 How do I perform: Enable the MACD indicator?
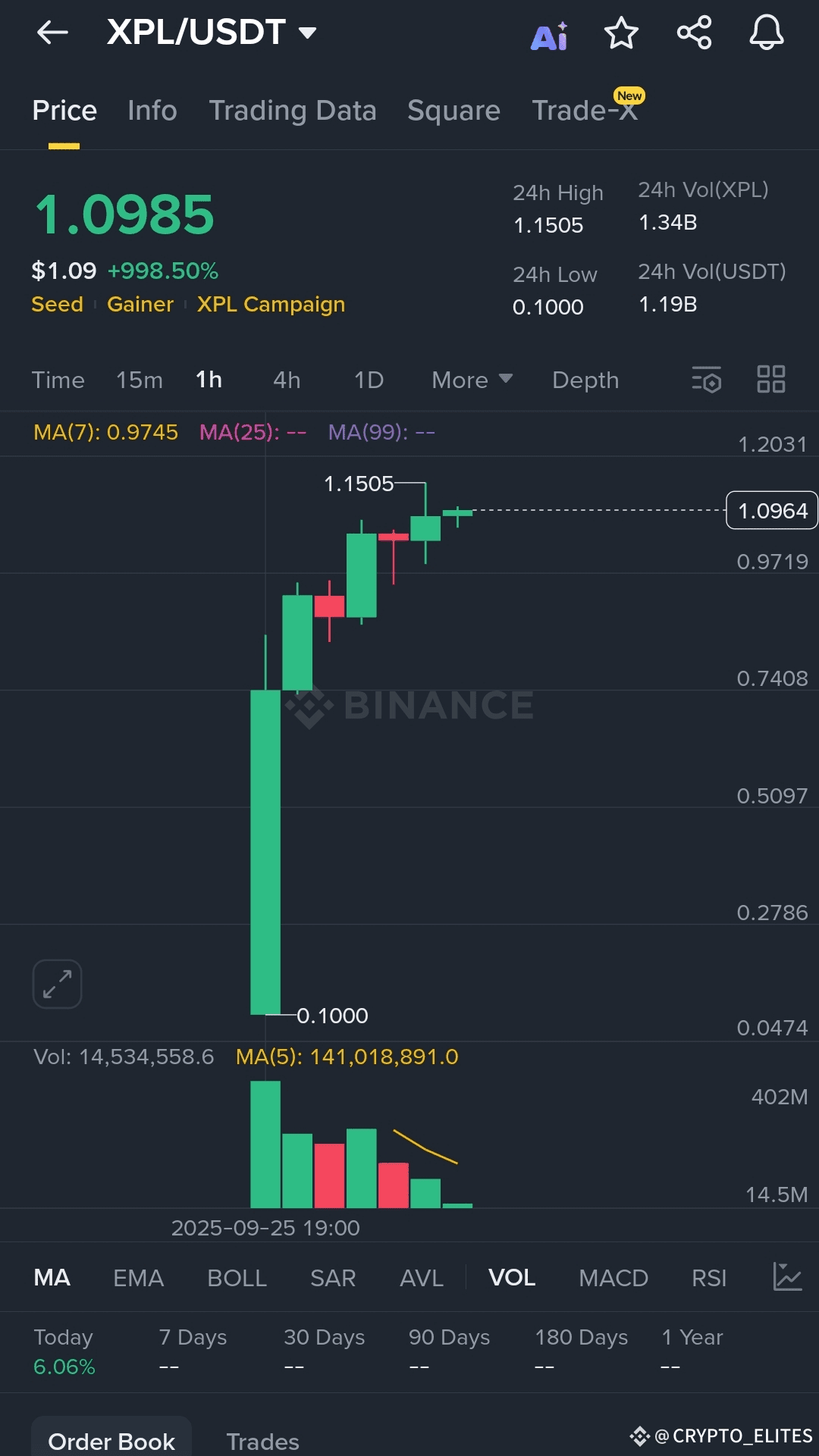click(613, 1278)
